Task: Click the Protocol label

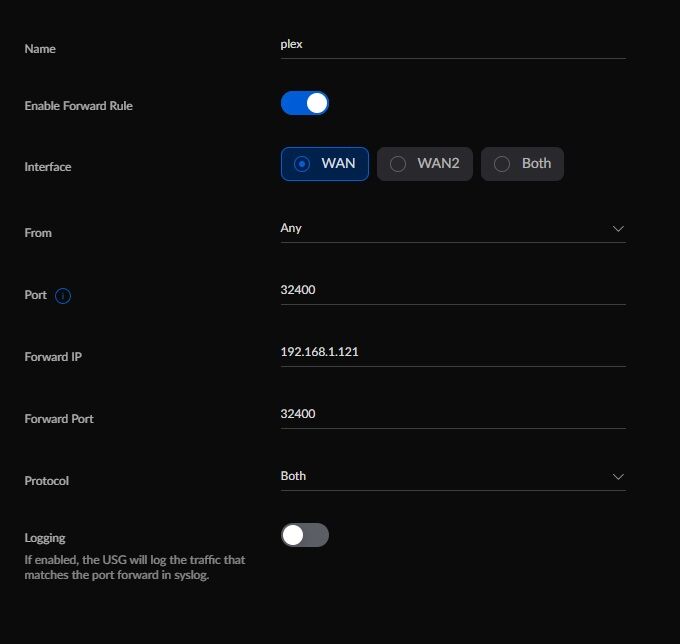Action: (x=46, y=481)
